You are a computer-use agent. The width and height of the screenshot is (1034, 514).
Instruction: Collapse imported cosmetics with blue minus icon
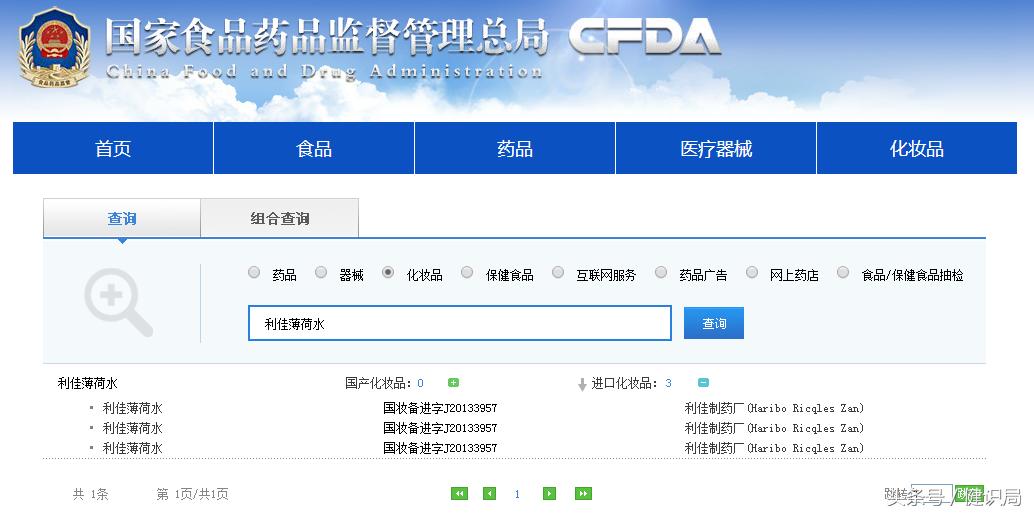click(x=703, y=383)
